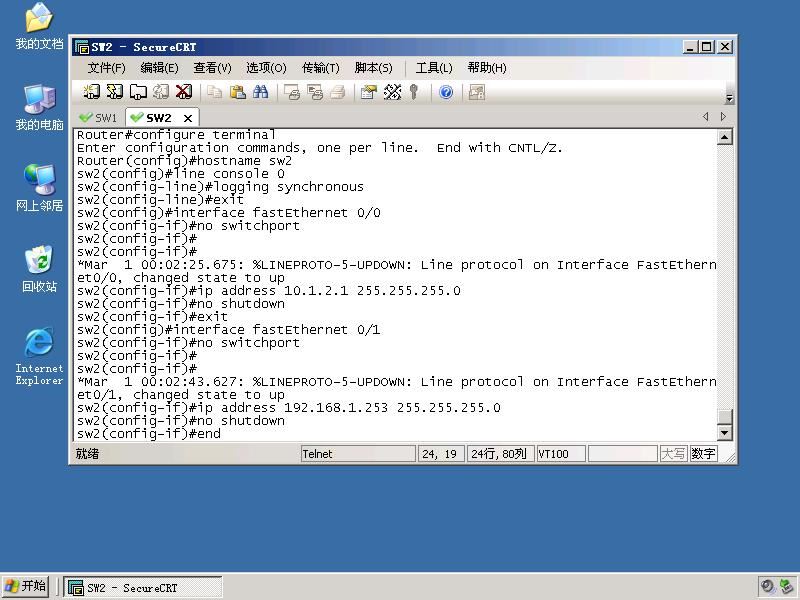
Task: Open the 工具(L) menu
Action: click(434, 68)
